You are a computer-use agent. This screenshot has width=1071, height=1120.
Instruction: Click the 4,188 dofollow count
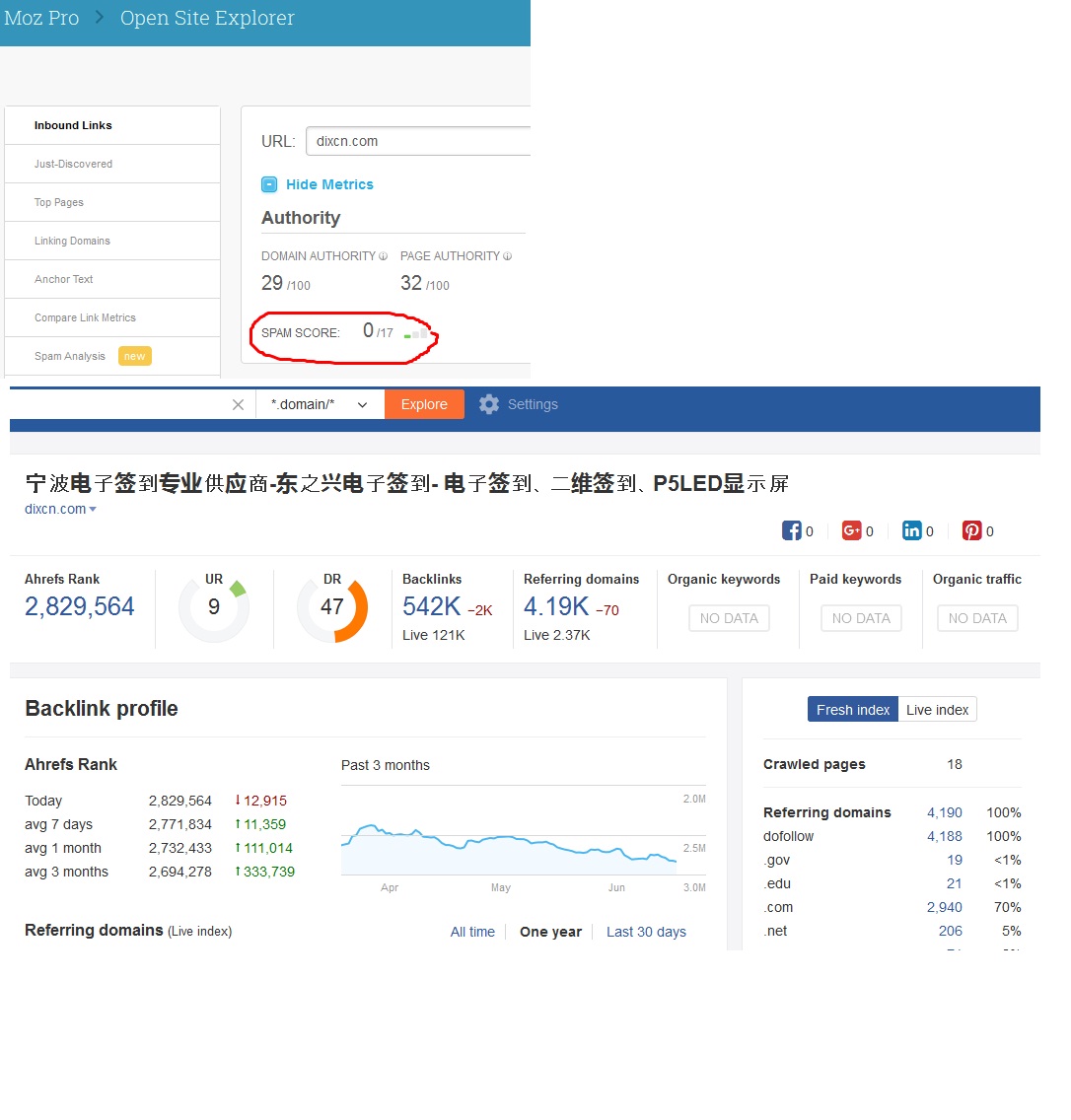point(945,836)
